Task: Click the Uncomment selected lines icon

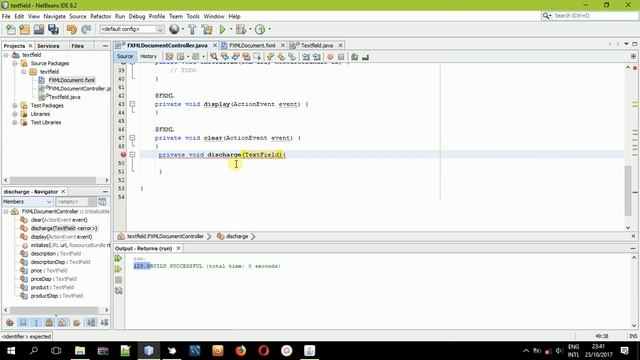Action: [x=365, y=57]
